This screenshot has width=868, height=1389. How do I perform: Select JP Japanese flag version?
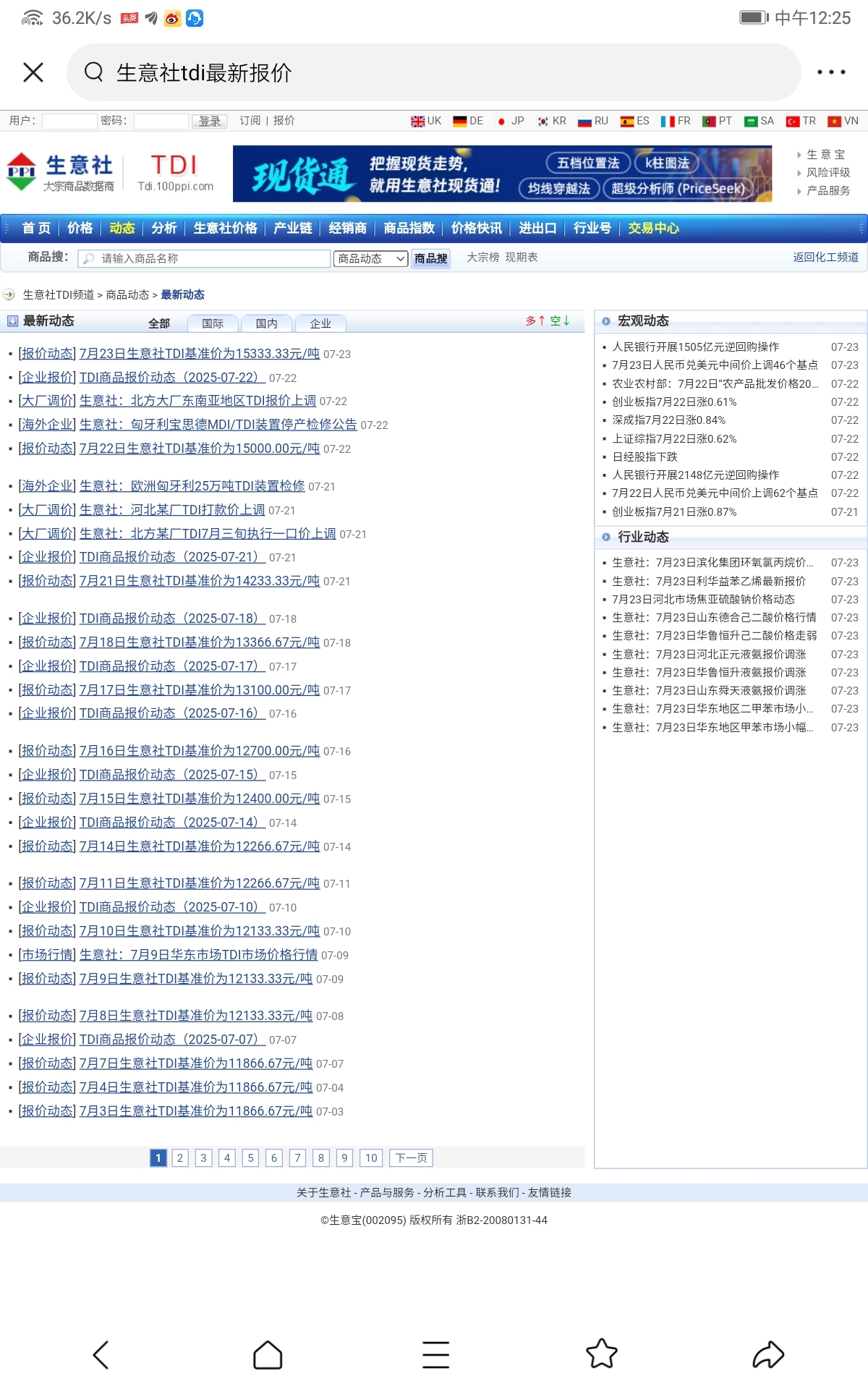510,121
